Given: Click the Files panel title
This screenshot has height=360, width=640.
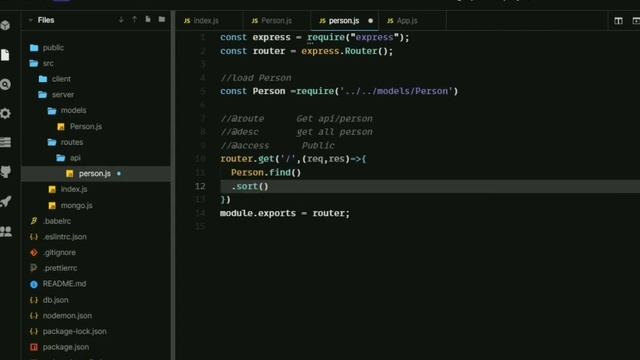Looking at the screenshot, I should 46,20.
